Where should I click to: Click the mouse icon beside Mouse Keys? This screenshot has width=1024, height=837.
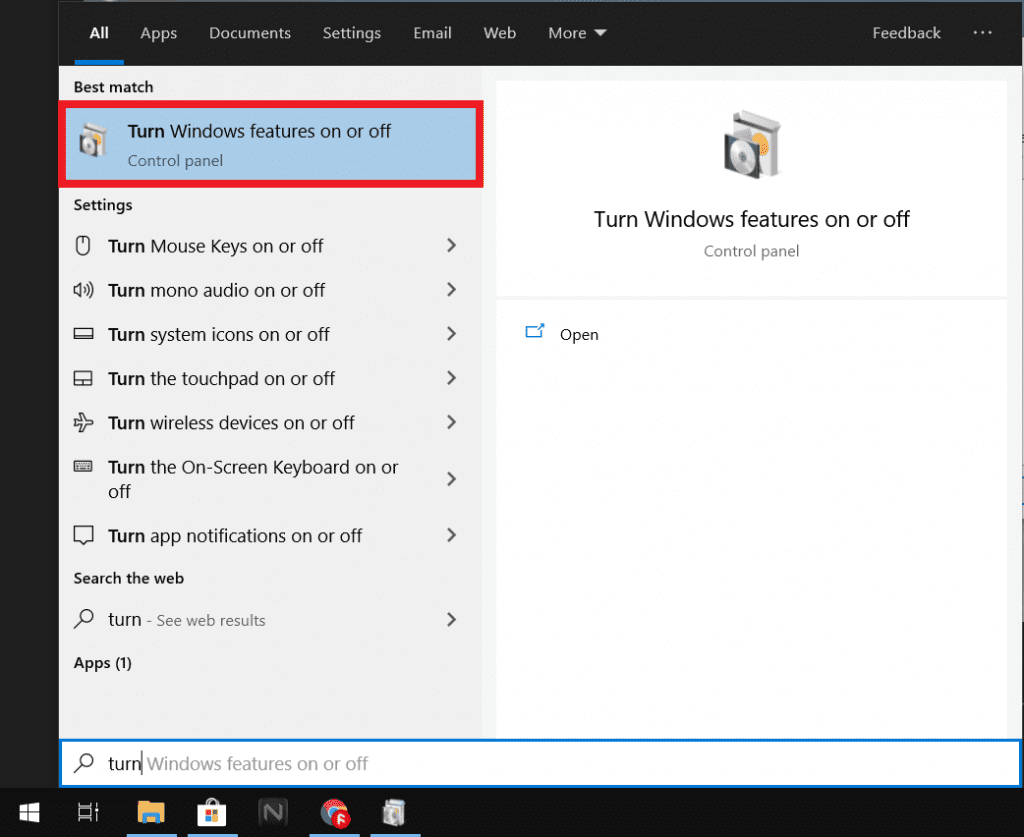point(83,245)
